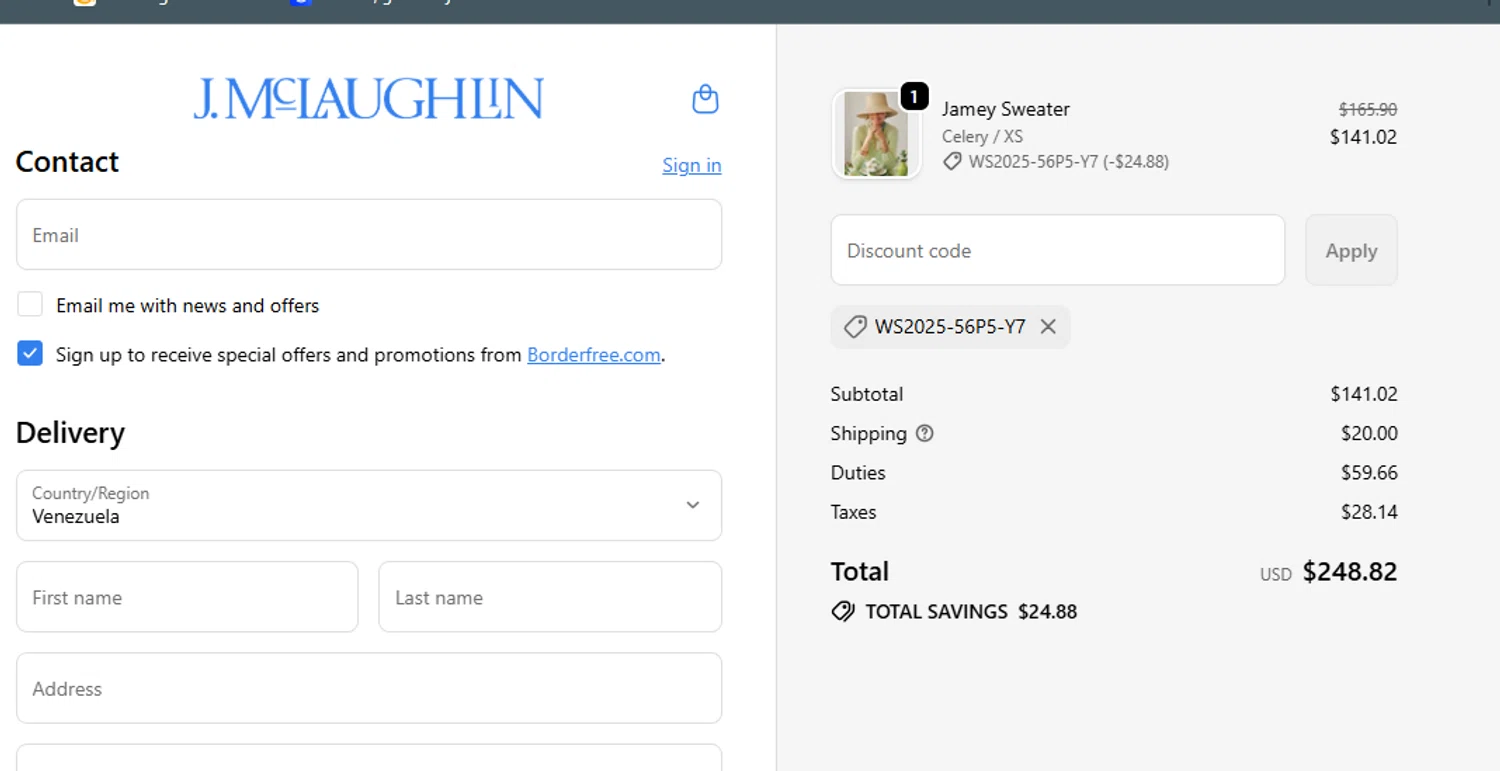The width and height of the screenshot is (1500, 771).
Task: Select the First name field
Action: (187, 598)
